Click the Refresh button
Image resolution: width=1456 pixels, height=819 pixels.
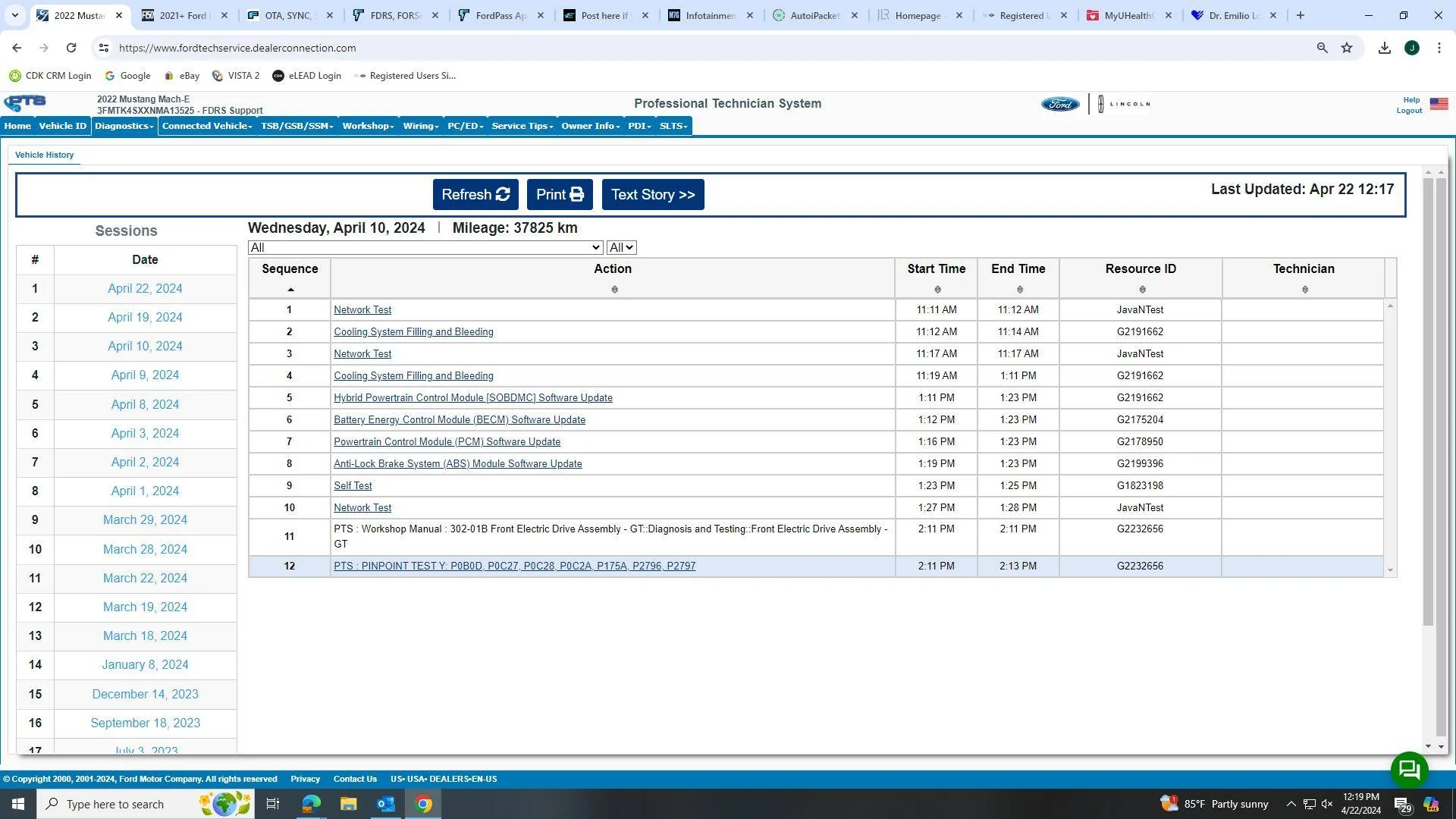click(475, 195)
